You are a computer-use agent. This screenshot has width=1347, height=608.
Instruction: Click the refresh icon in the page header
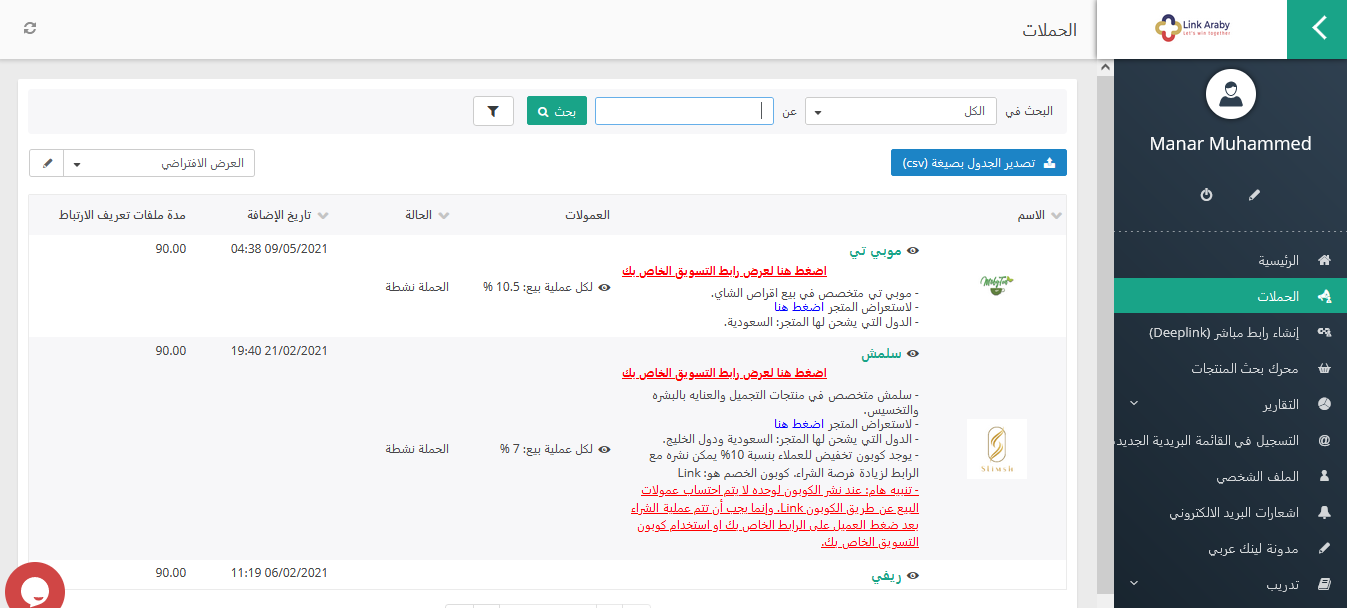pyautogui.click(x=30, y=28)
